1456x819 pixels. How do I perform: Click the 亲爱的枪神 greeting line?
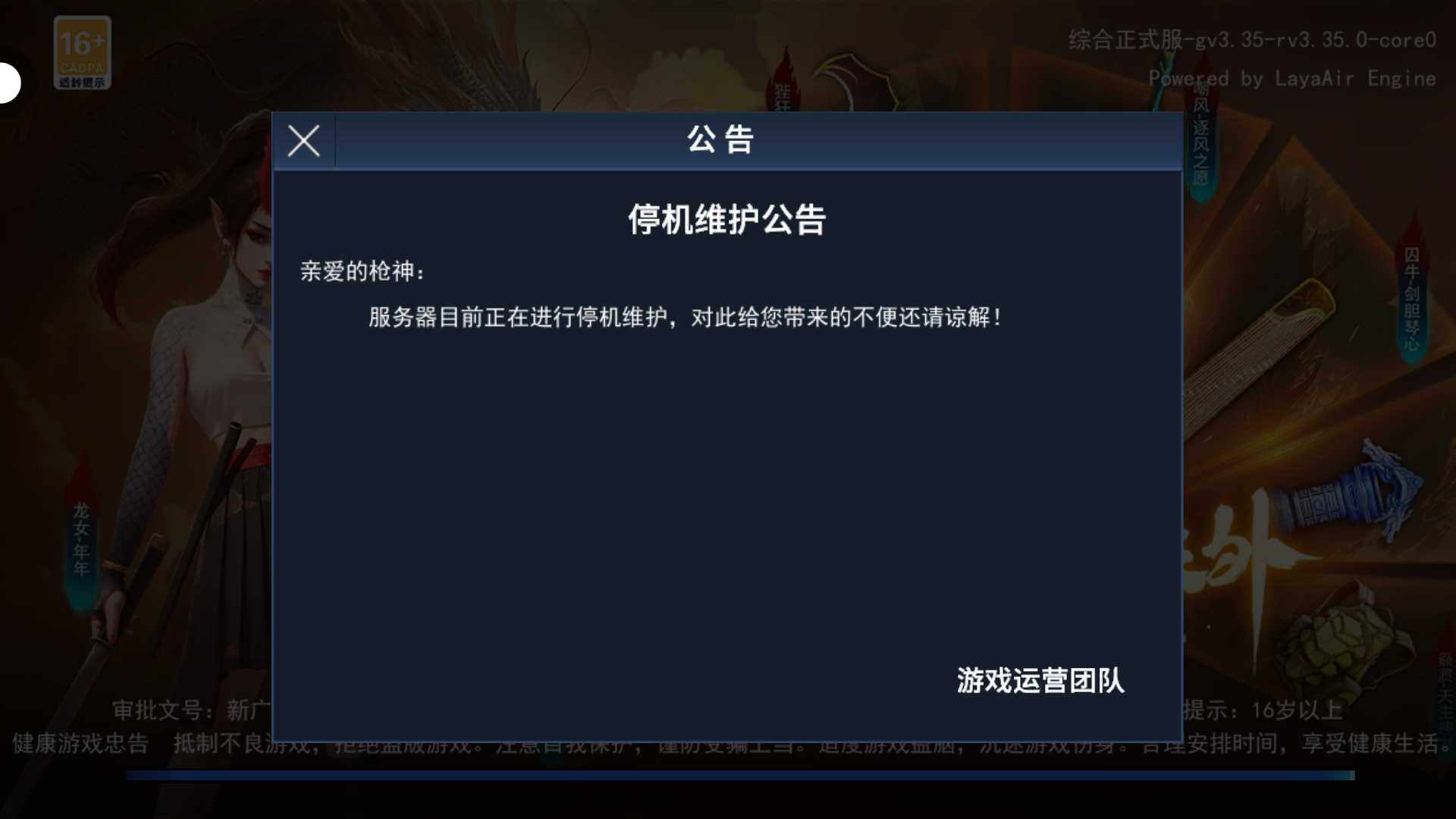point(363,271)
